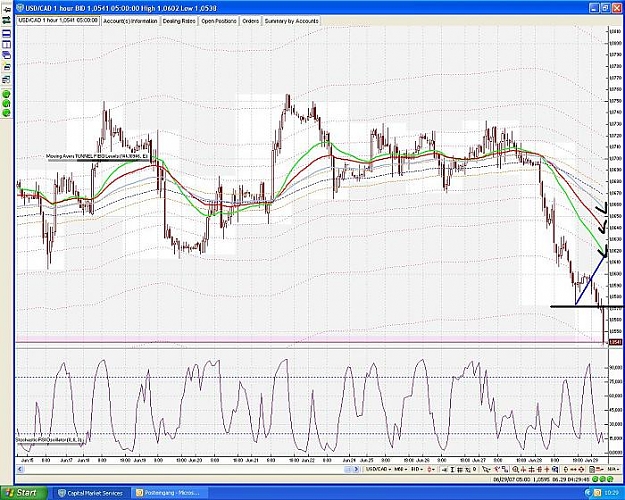Switch to Capital Market Services taskbar window
The image size is (625, 500).
click(93, 493)
